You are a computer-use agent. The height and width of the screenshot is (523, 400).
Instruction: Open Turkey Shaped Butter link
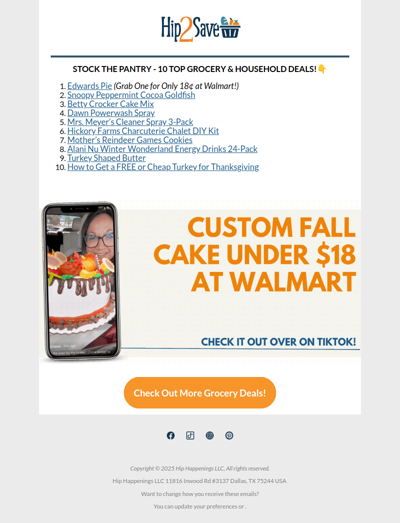(x=106, y=158)
